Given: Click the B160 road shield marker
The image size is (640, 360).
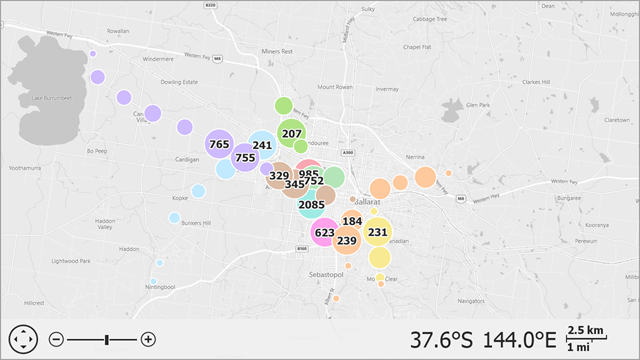Looking at the screenshot, I should [x=302, y=249].
